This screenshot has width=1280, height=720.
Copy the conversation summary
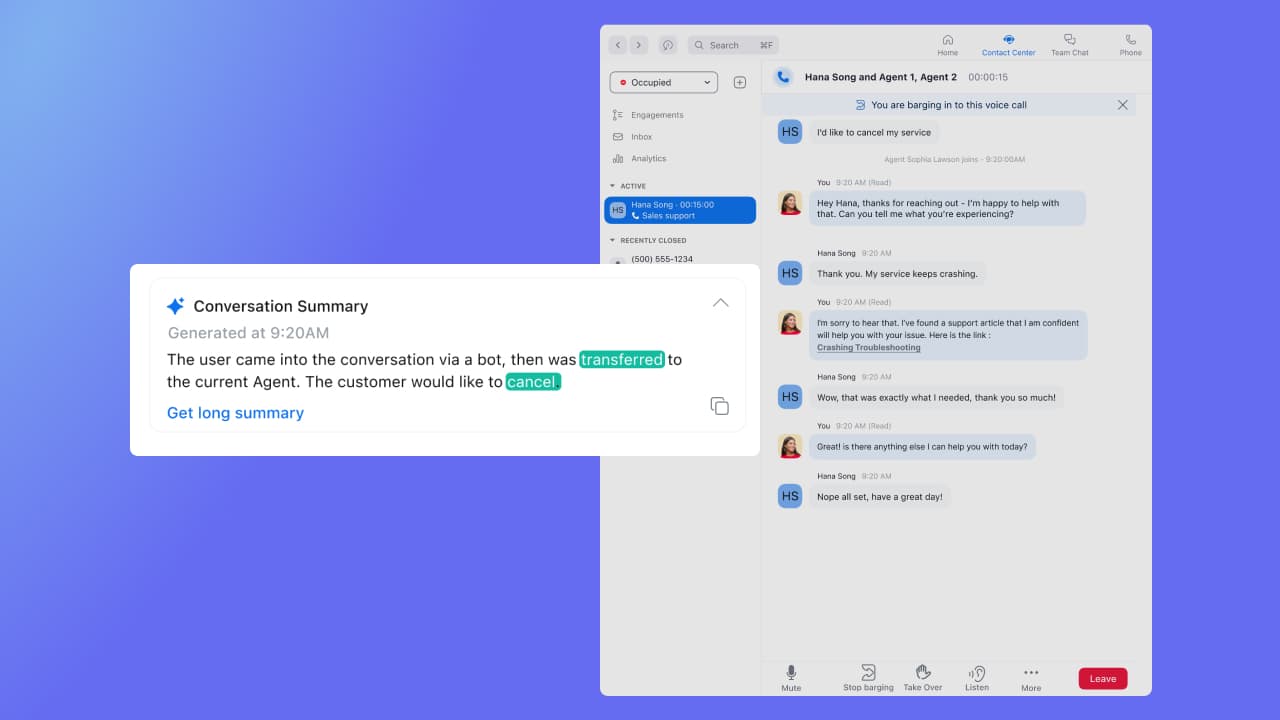719,405
